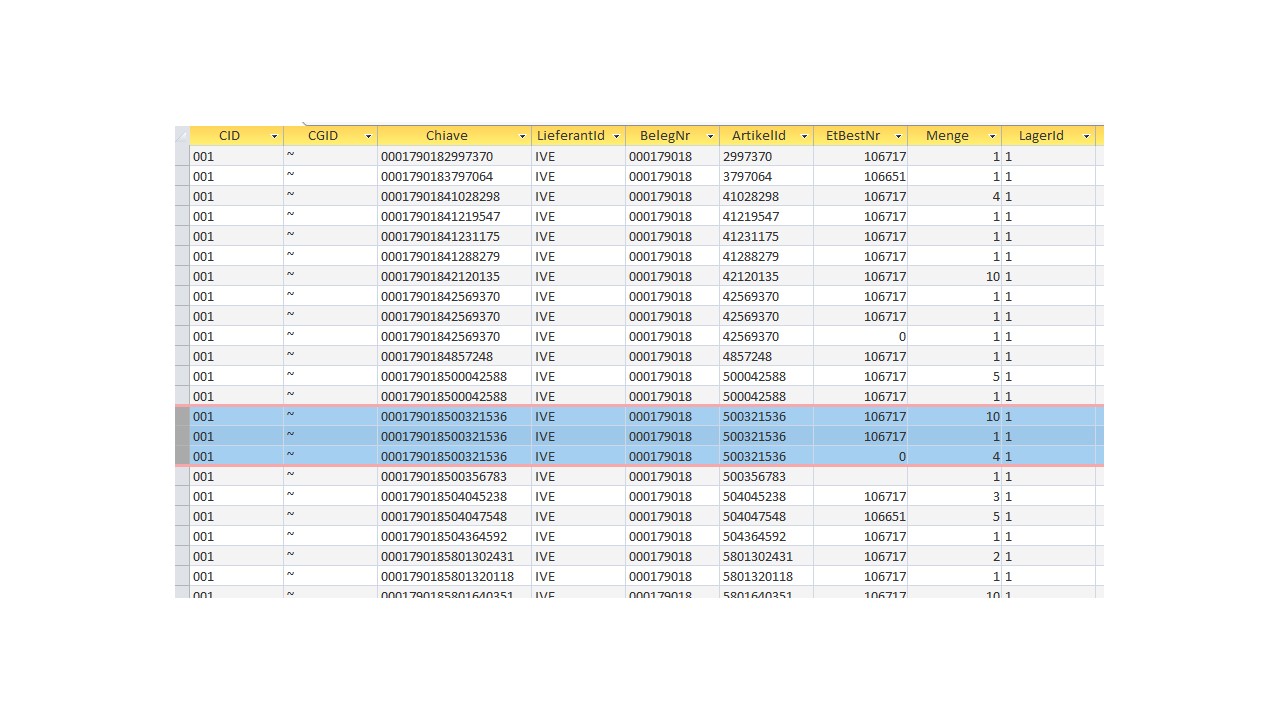The height and width of the screenshot is (720, 1280).
Task: Click Chiave cell 000179018504047548
Action: click(x=454, y=516)
